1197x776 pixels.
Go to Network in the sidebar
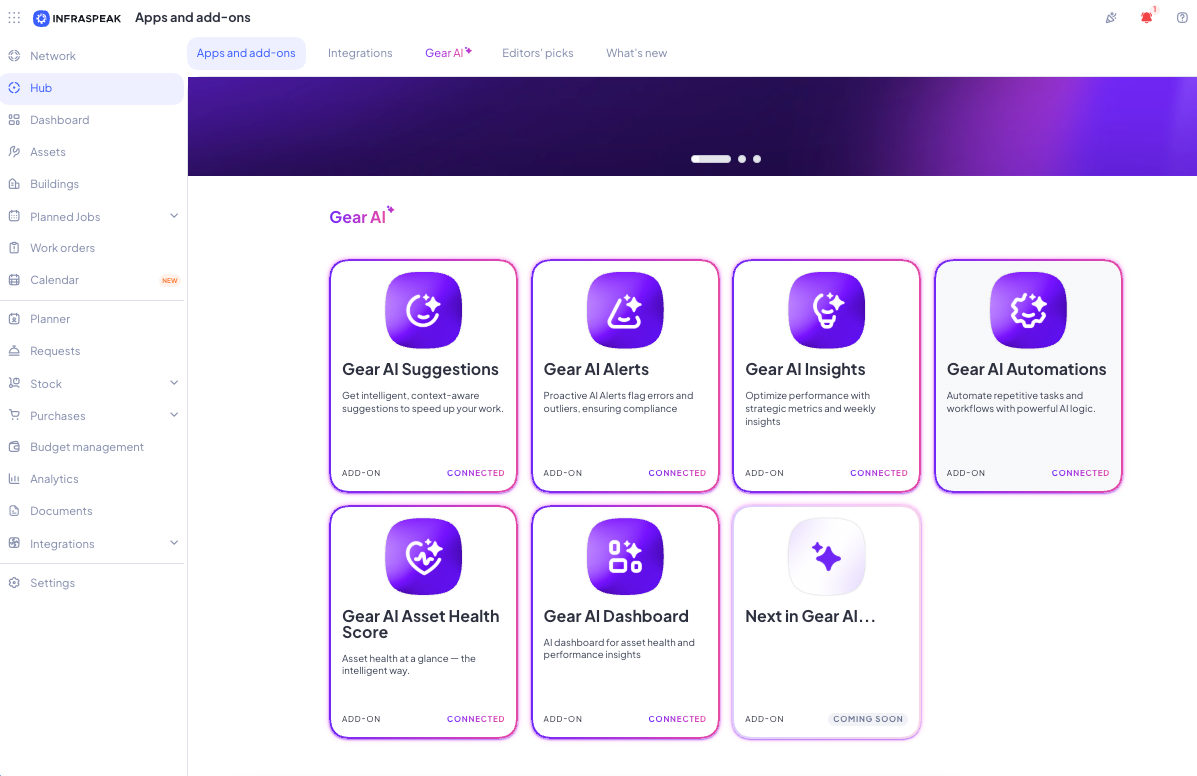click(x=53, y=56)
